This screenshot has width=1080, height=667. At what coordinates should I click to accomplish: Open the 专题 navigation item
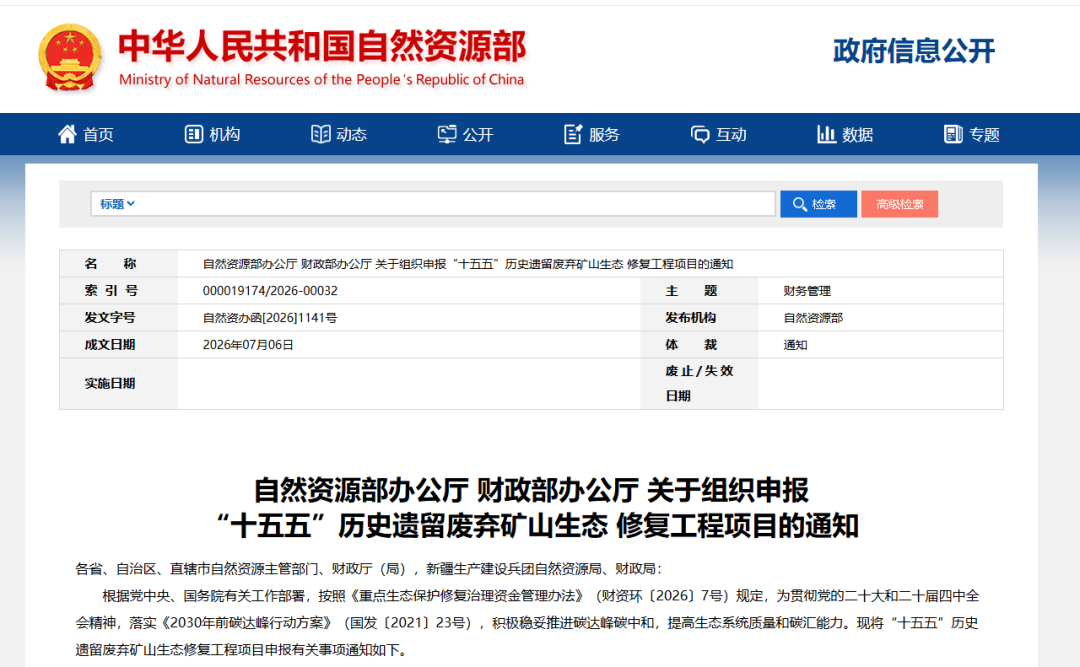coord(972,134)
